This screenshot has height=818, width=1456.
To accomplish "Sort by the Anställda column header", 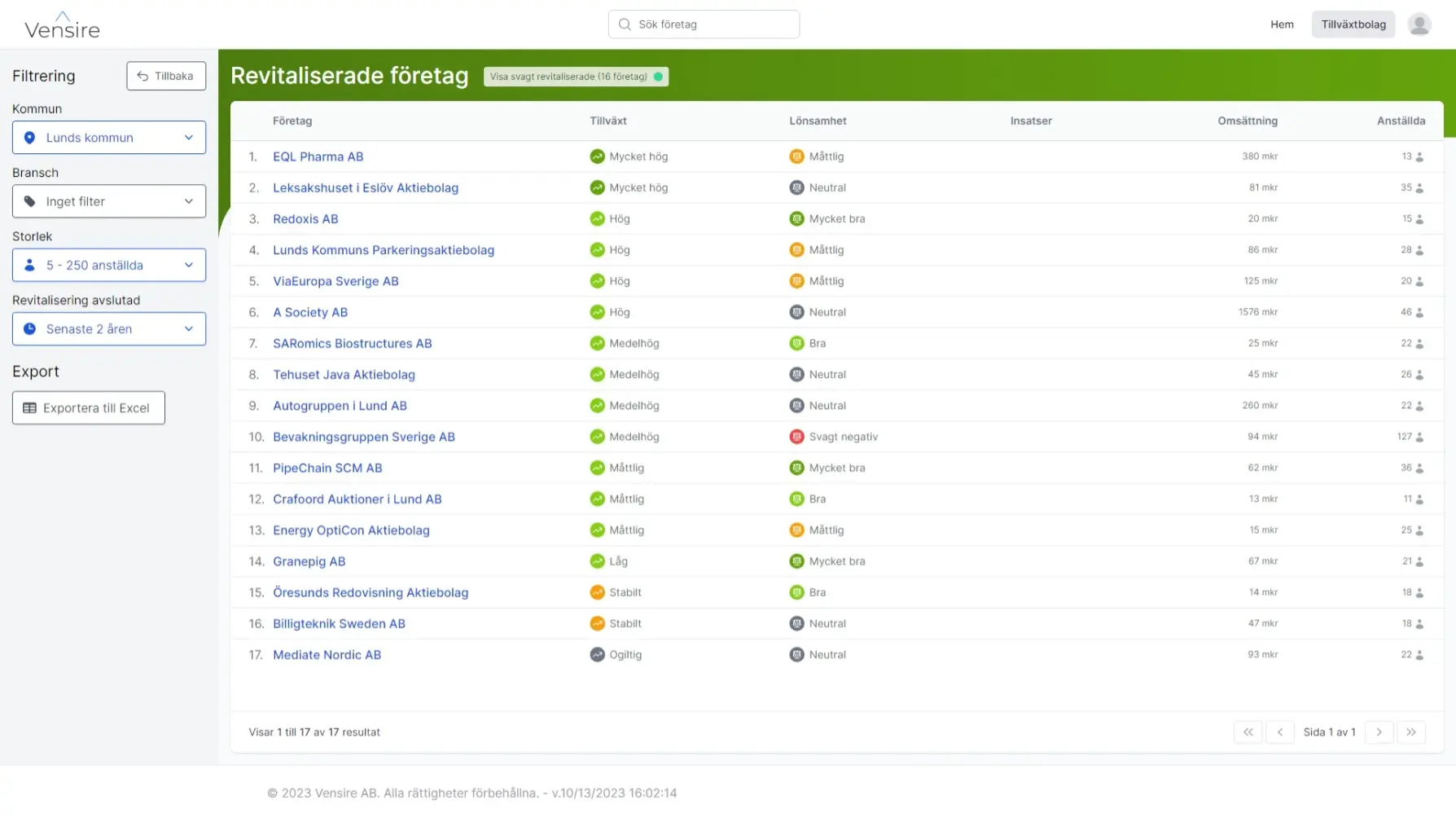I will pos(1401,121).
